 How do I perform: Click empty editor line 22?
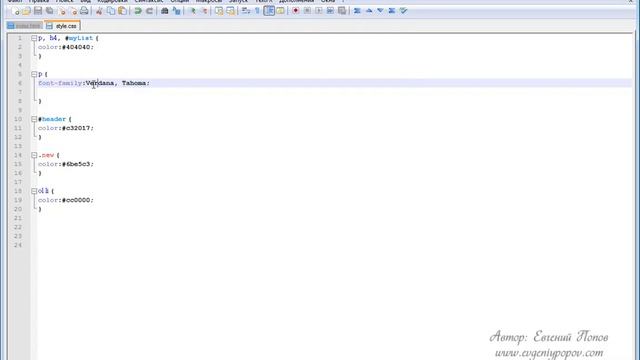(335, 227)
